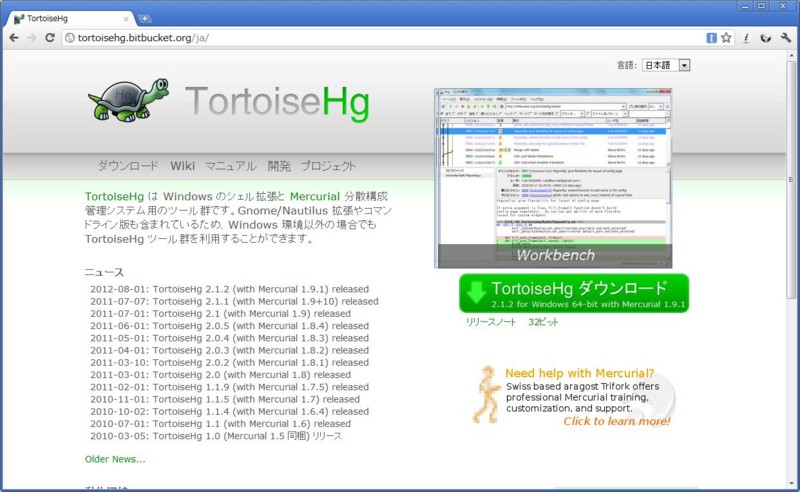Viewport: 800px width, 492px height.
Task: Click news entry 'TortoiseHg 2.0 (with Mercurial 1.8) released'
Action: click(x=252, y=375)
